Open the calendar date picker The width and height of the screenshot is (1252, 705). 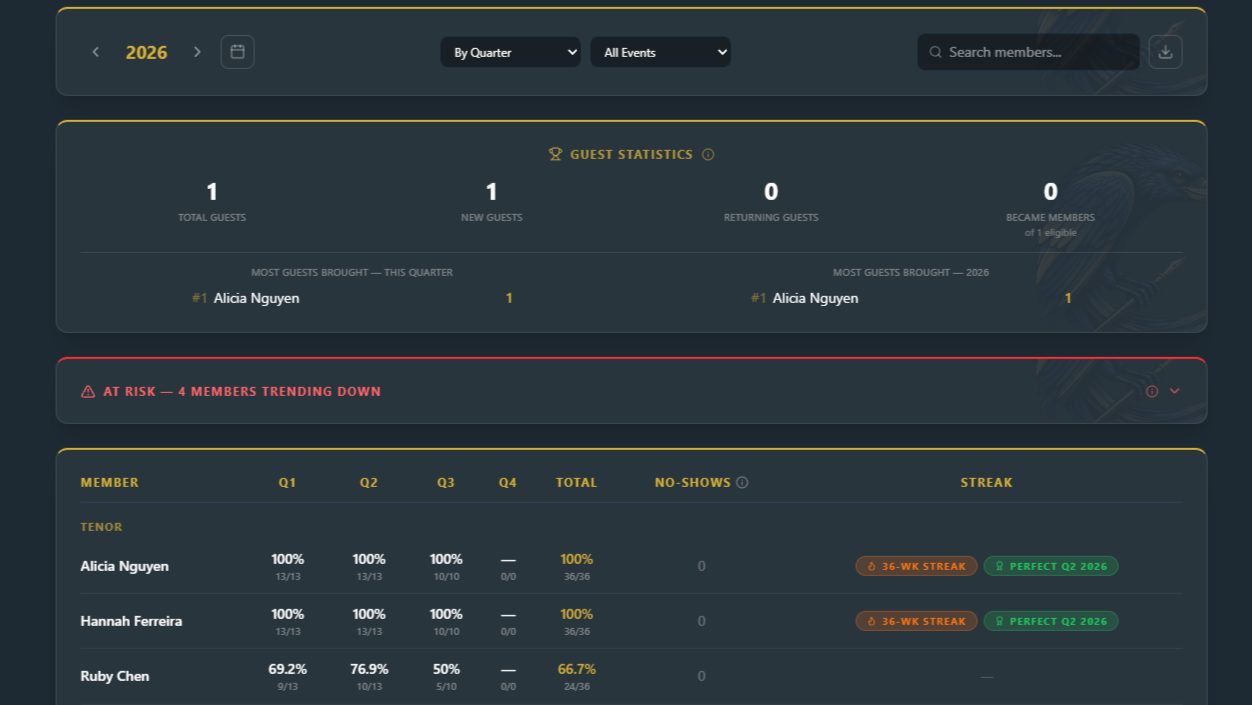(237, 52)
